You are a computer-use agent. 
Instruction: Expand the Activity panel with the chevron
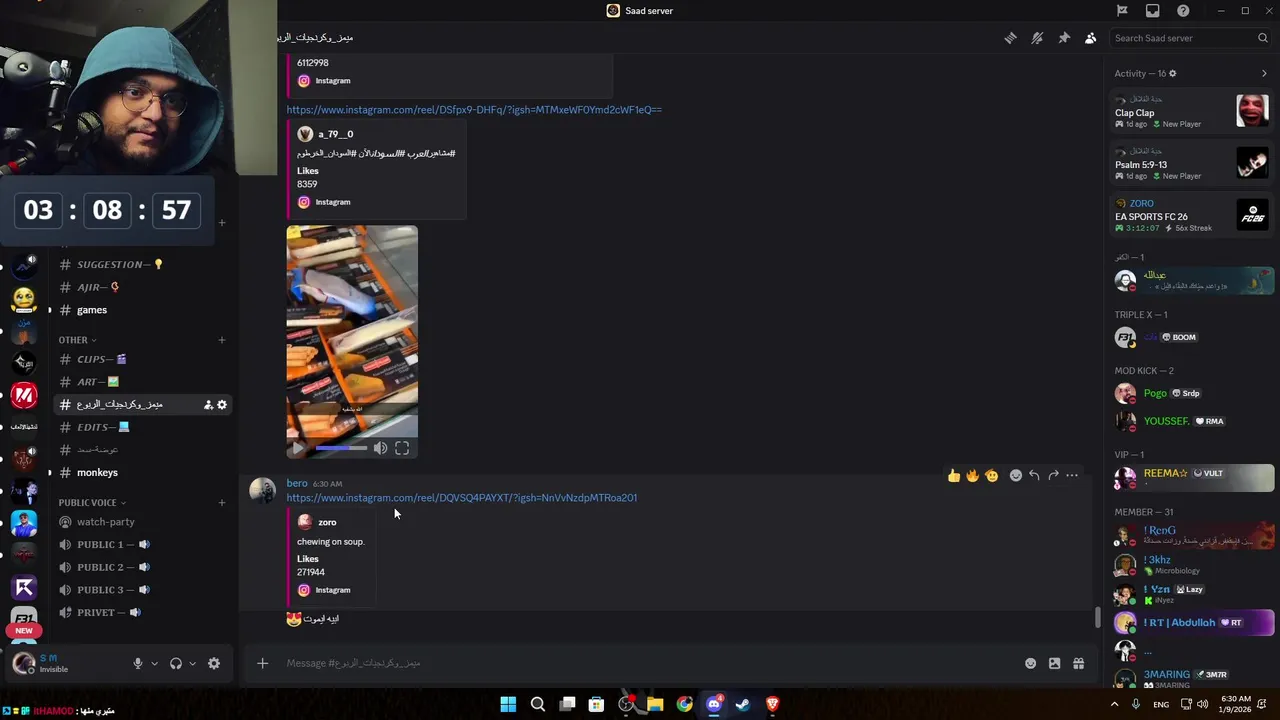(1264, 73)
